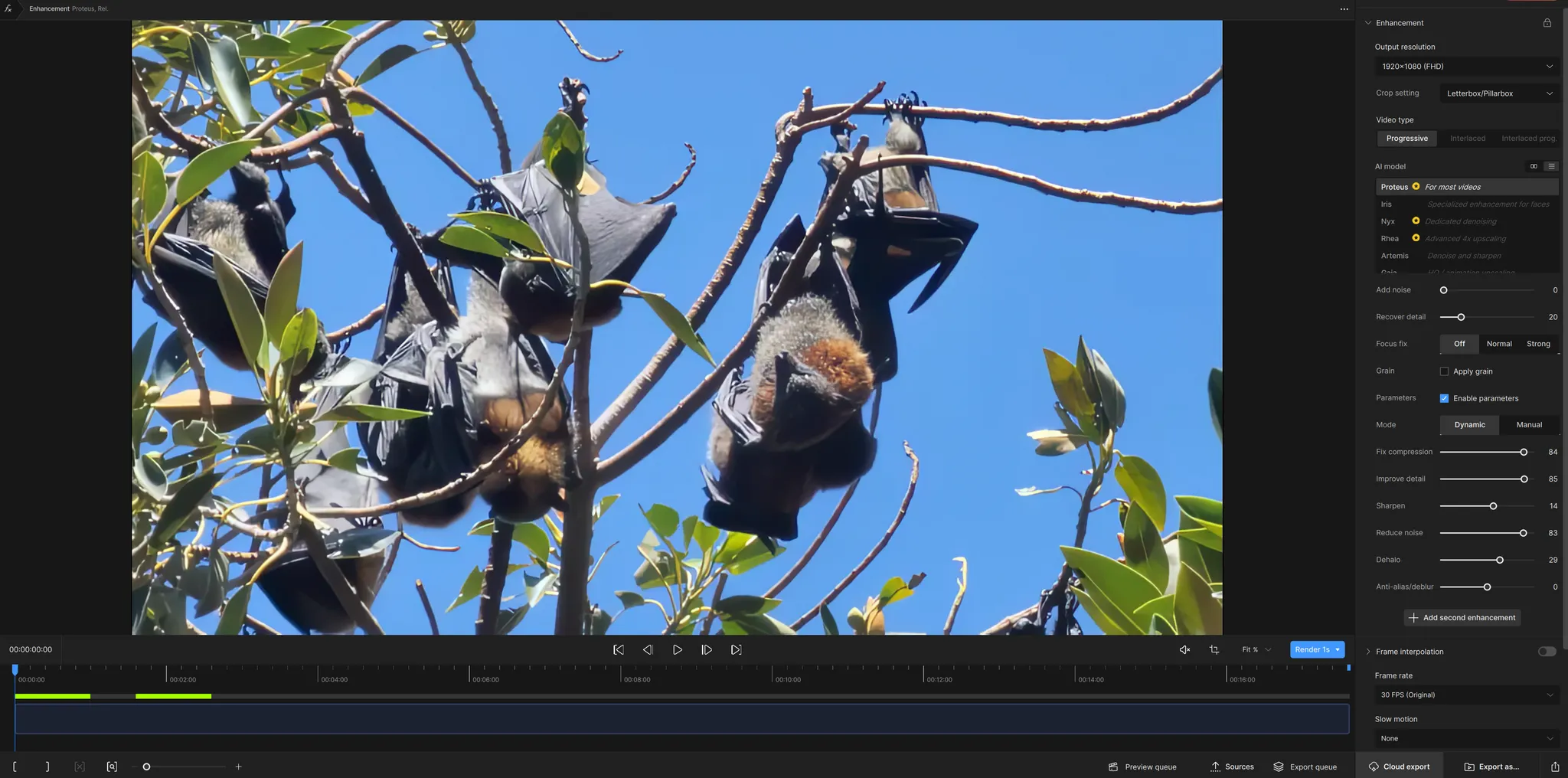Step forward one frame
Image resolution: width=1568 pixels, height=778 pixels.
[x=707, y=649]
